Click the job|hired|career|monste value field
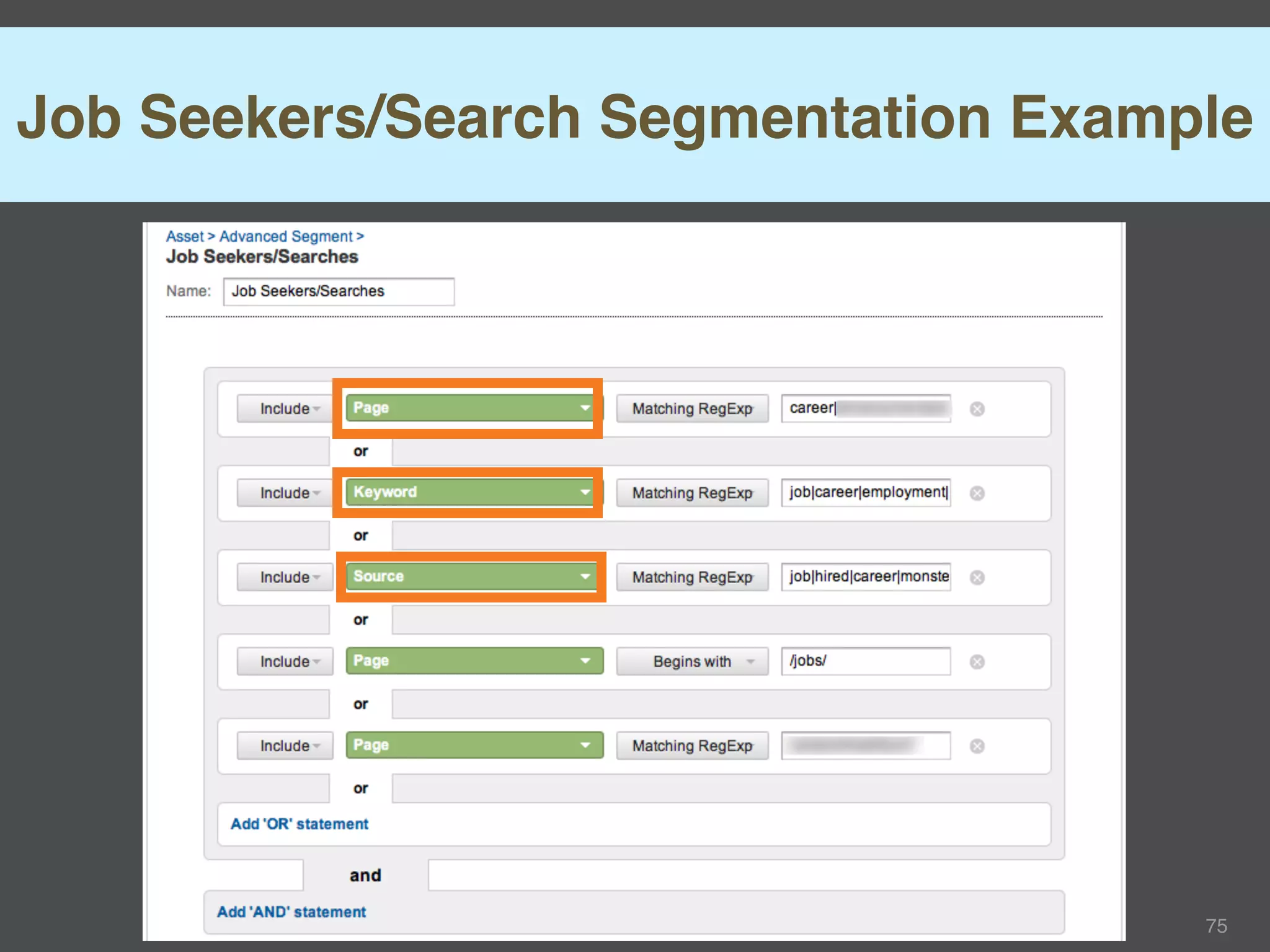The width and height of the screenshot is (1270, 952). pos(866,577)
